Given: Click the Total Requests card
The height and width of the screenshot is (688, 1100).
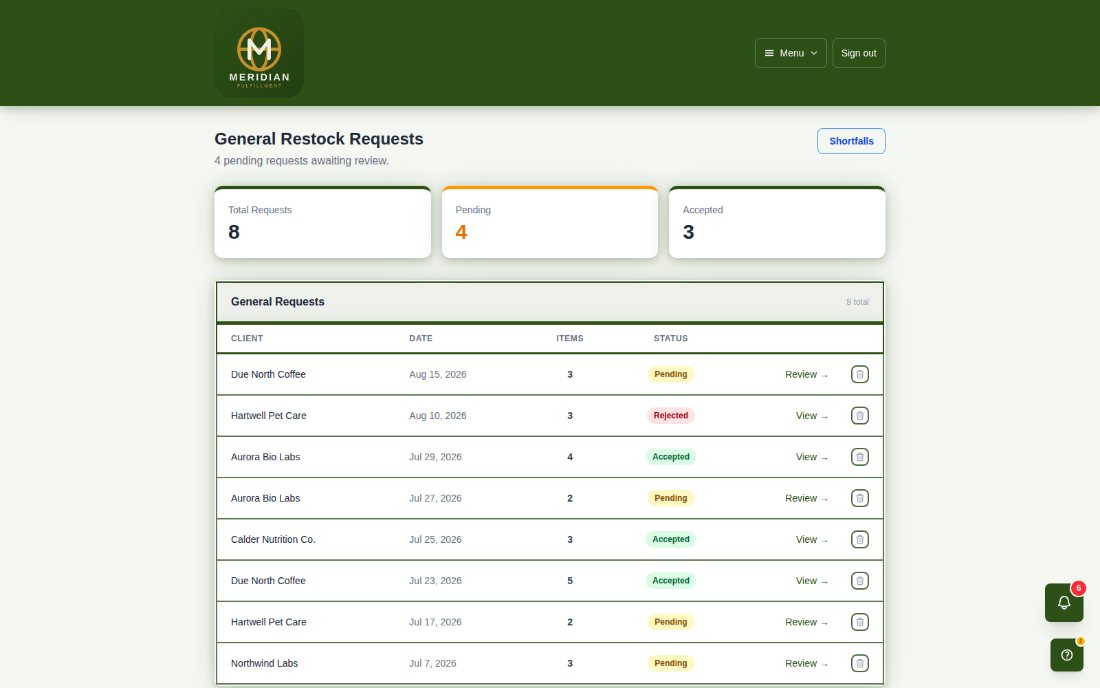Looking at the screenshot, I should point(323,222).
